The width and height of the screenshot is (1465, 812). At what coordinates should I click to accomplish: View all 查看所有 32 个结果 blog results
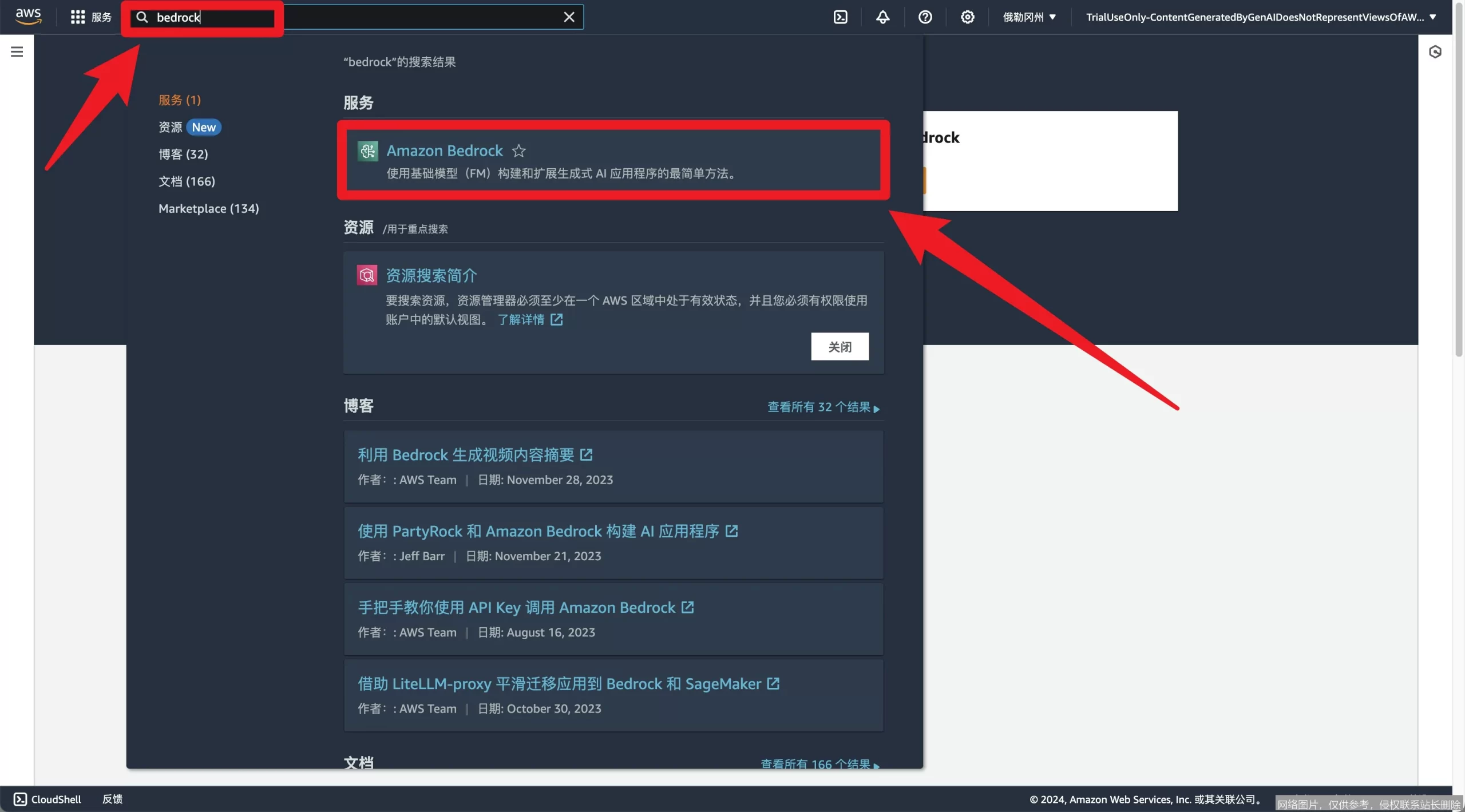(x=823, y=407)
